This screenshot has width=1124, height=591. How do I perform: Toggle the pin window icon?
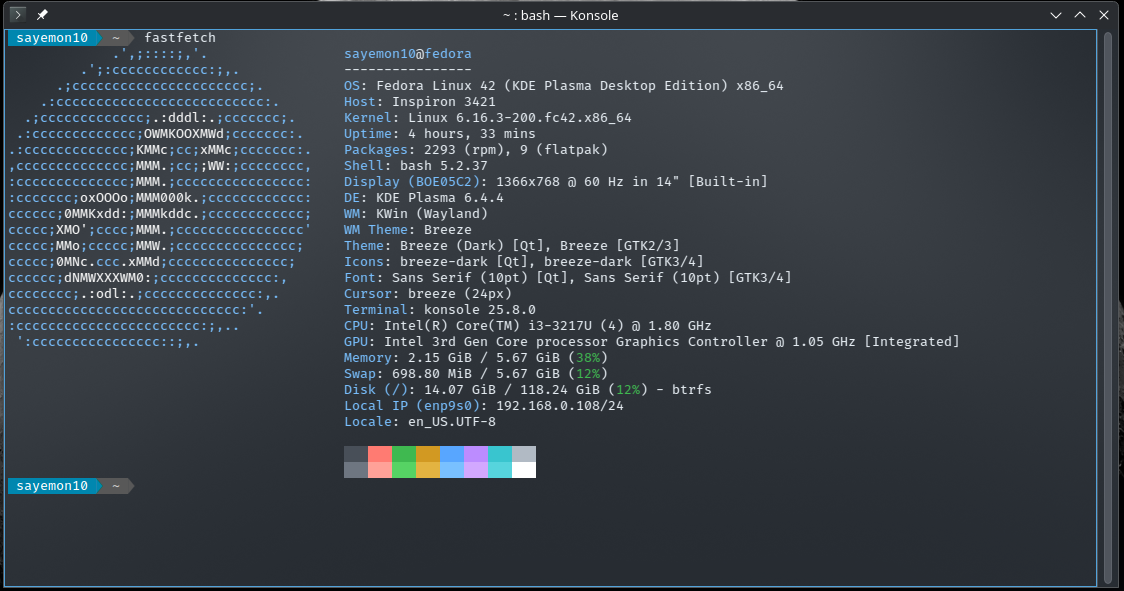pos(42,15)
